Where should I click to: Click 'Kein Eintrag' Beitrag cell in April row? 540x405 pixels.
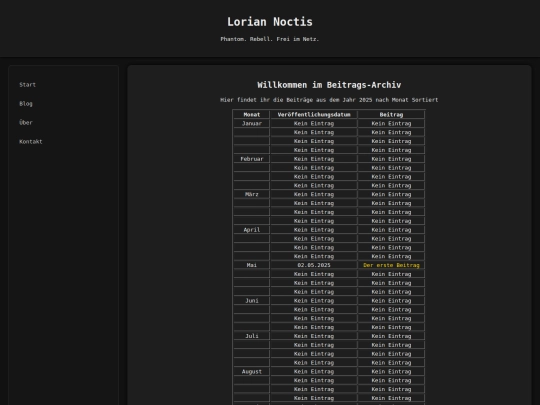pyautogui.click(x=391, y=230)
